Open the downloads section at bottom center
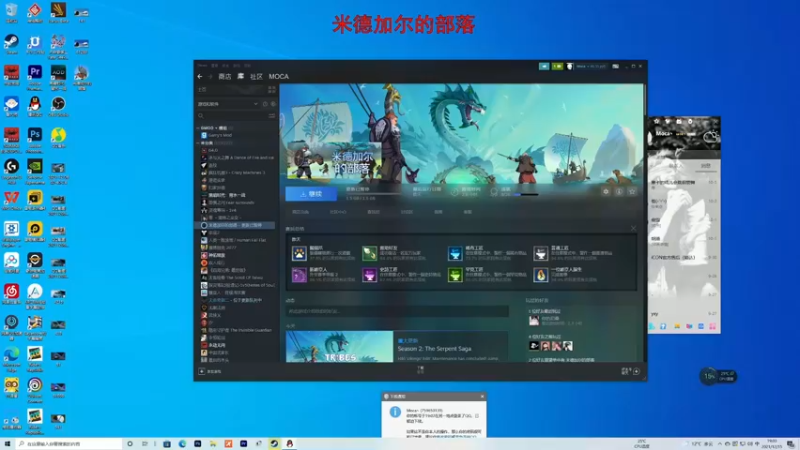Viewport: 800px width, 450px height. coord(420,370)
